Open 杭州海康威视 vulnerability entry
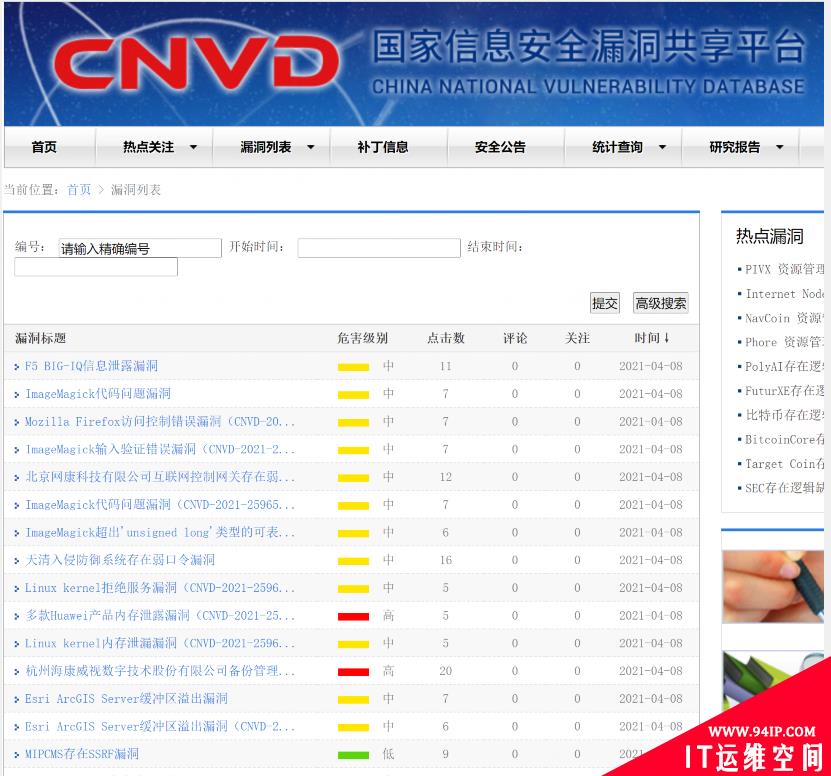The height and width of the screenshot is (776, 831). [x=160, y=671]
